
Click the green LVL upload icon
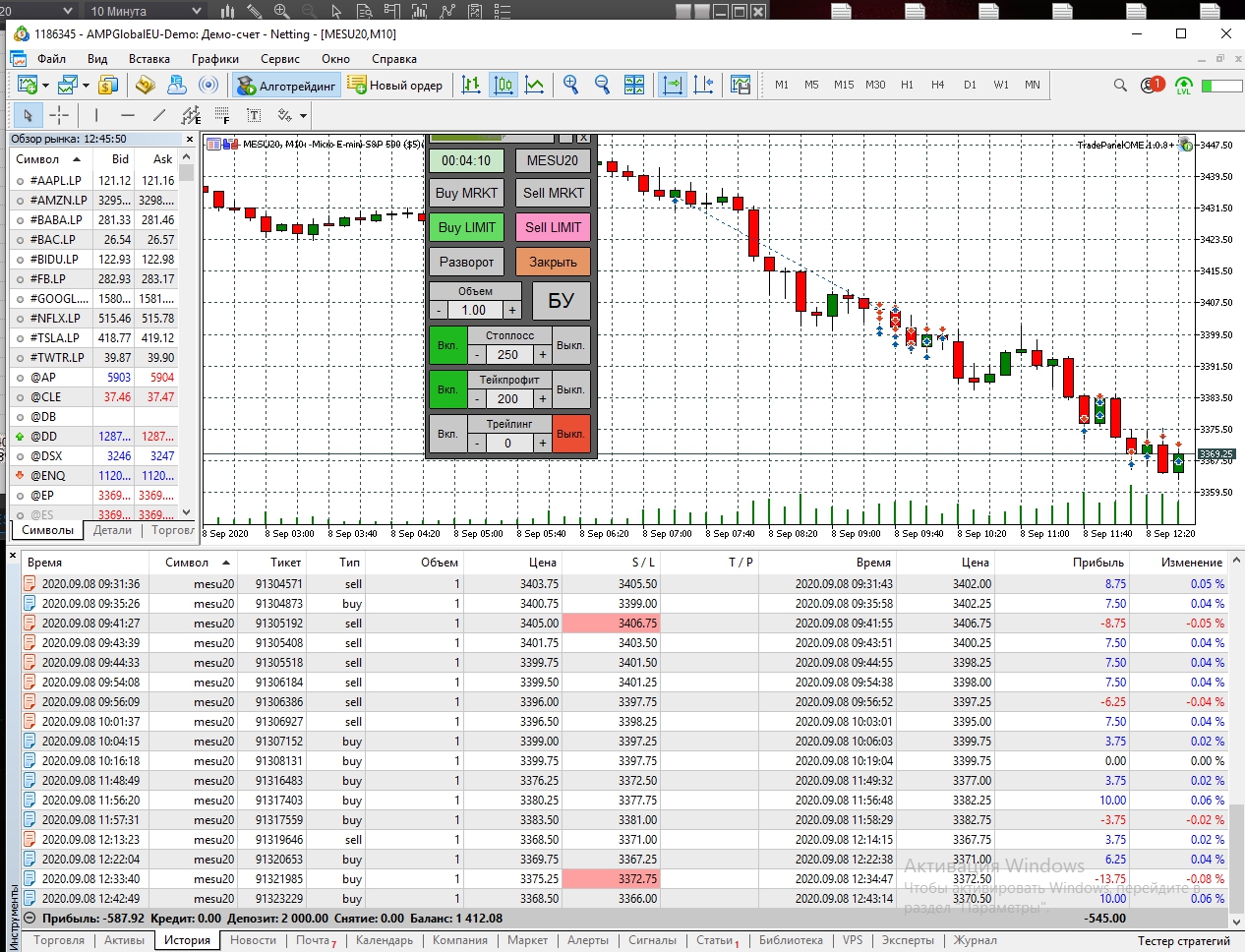click(1184, 86)
